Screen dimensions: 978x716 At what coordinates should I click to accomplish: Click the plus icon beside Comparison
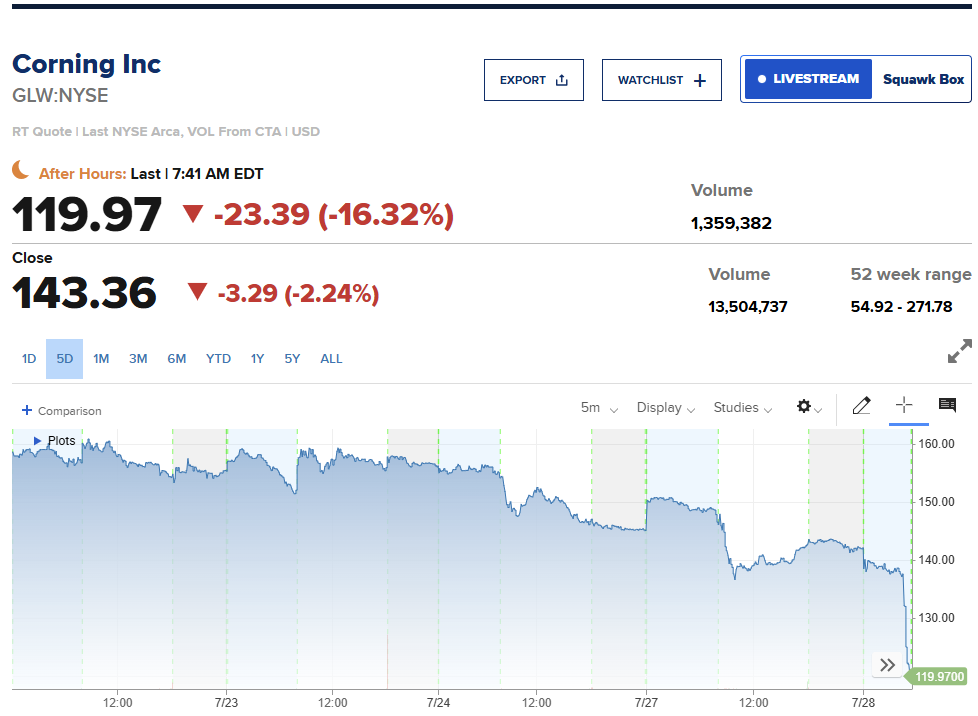tap(27, 410)
